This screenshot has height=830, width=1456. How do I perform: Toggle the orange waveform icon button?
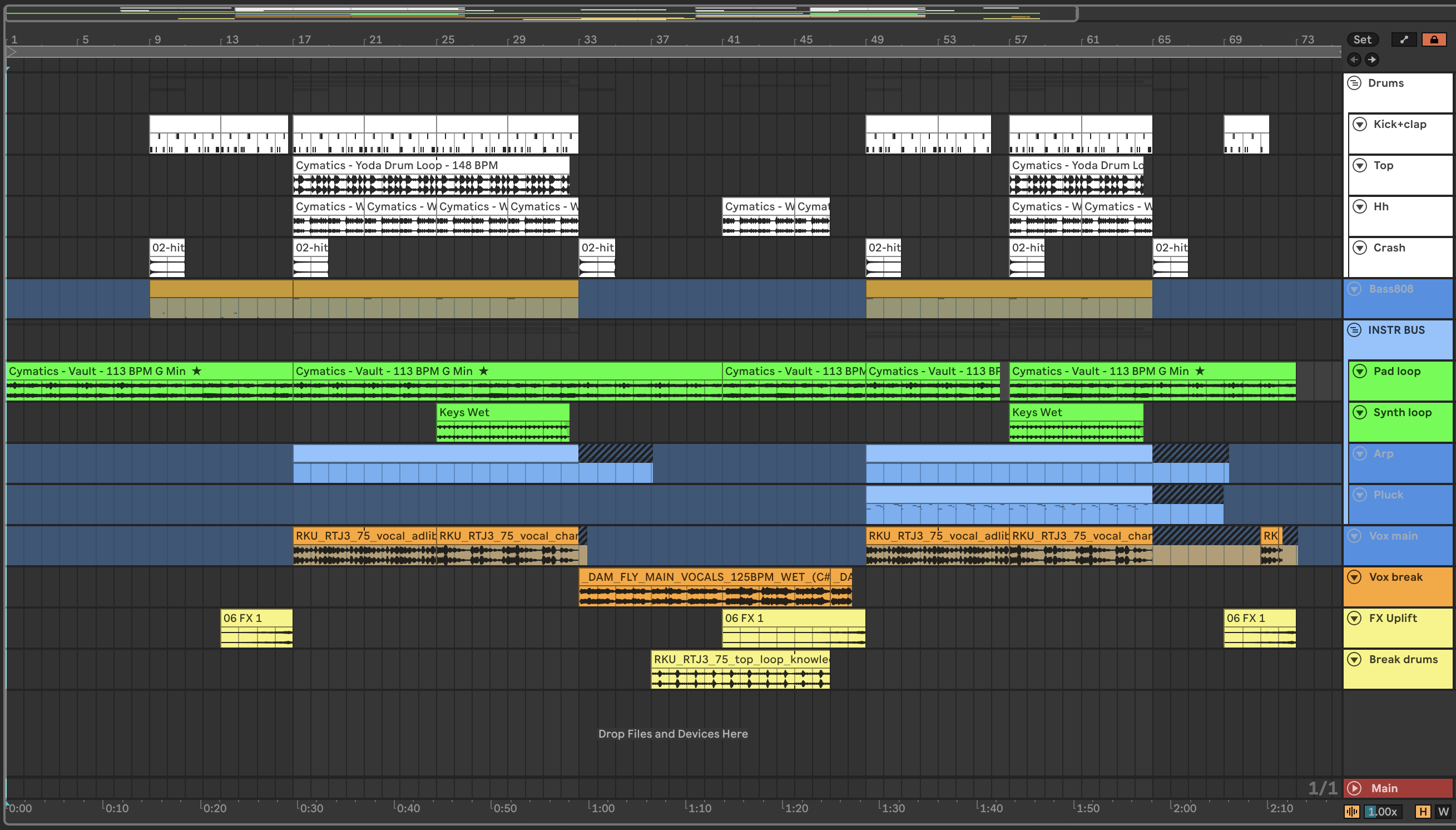click(1351, 812)
